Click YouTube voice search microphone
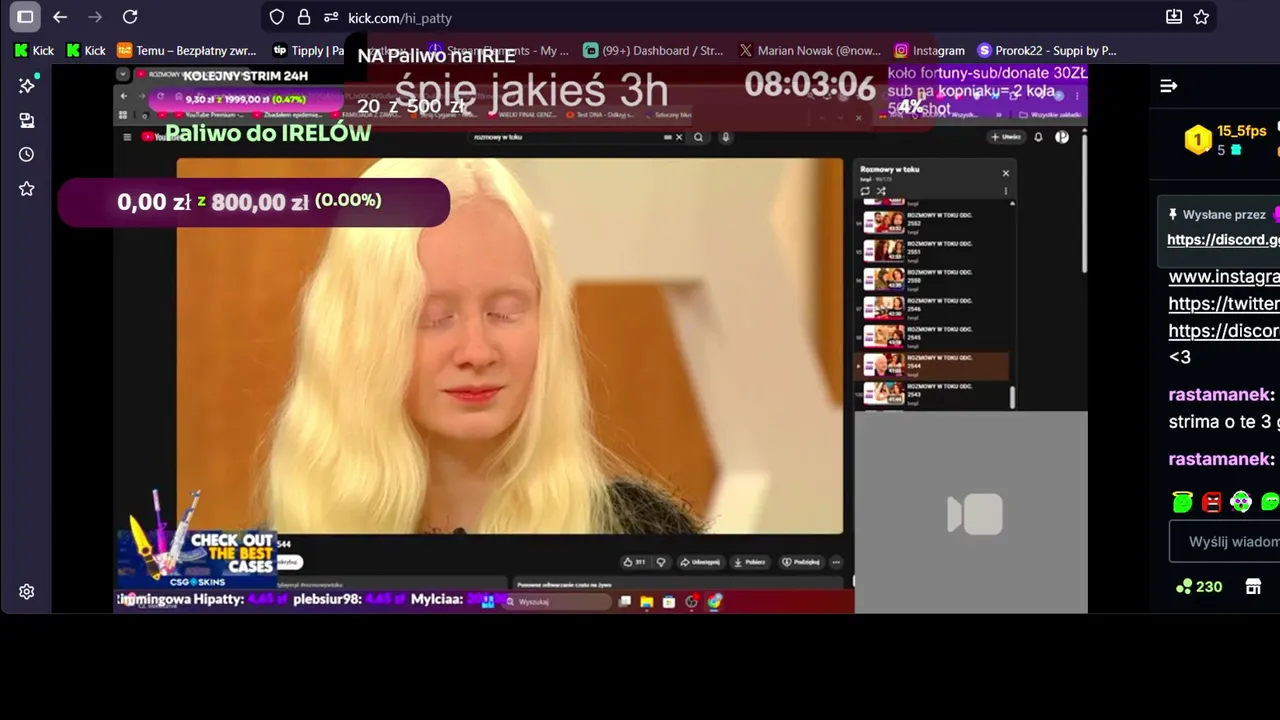This screenshot has height=720, width=1280. pyautogui.click(x=725, y=137)
